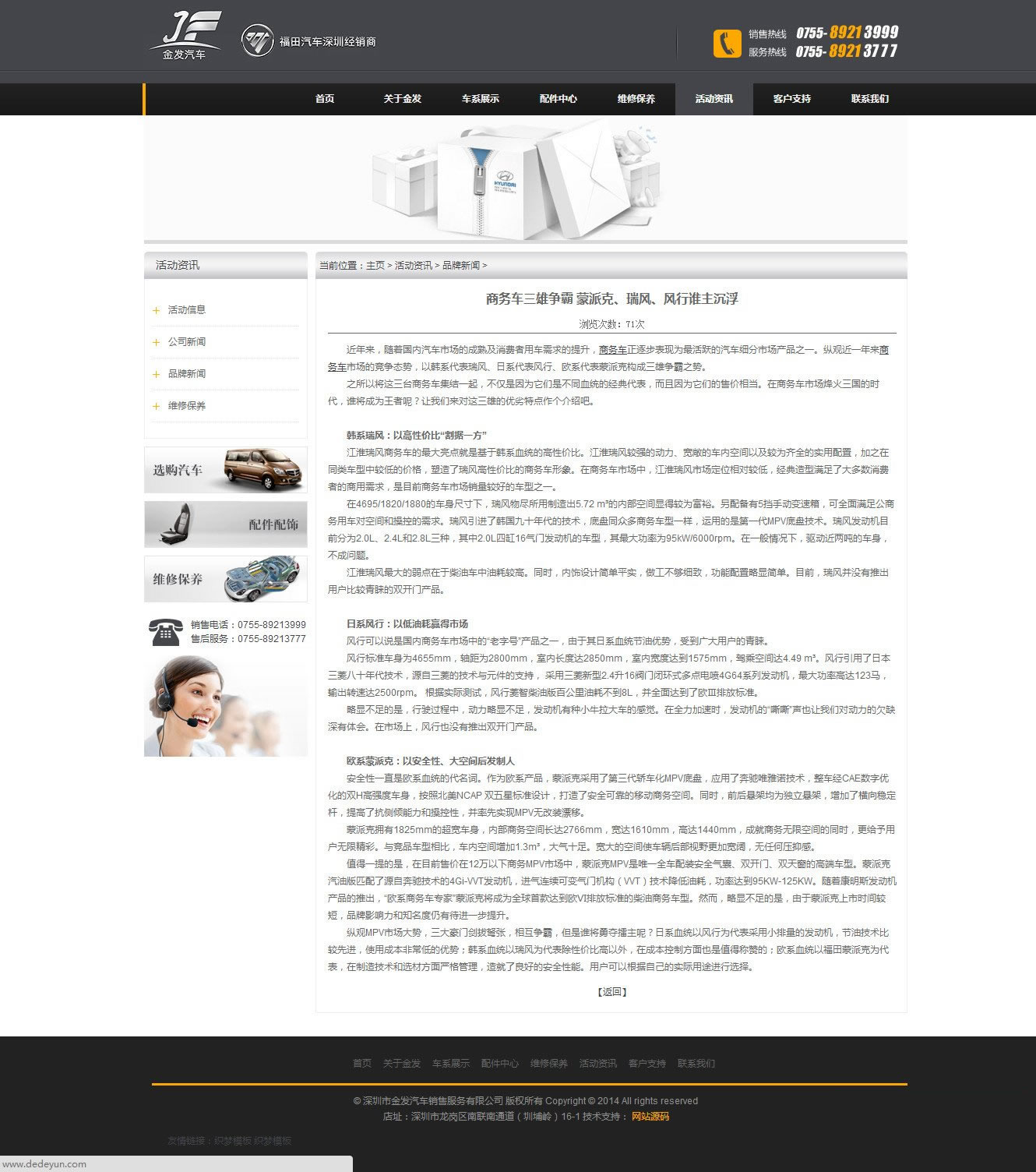Click the plus icon beside 品牌新闻
The image size is (1036, 1172).
156,374
